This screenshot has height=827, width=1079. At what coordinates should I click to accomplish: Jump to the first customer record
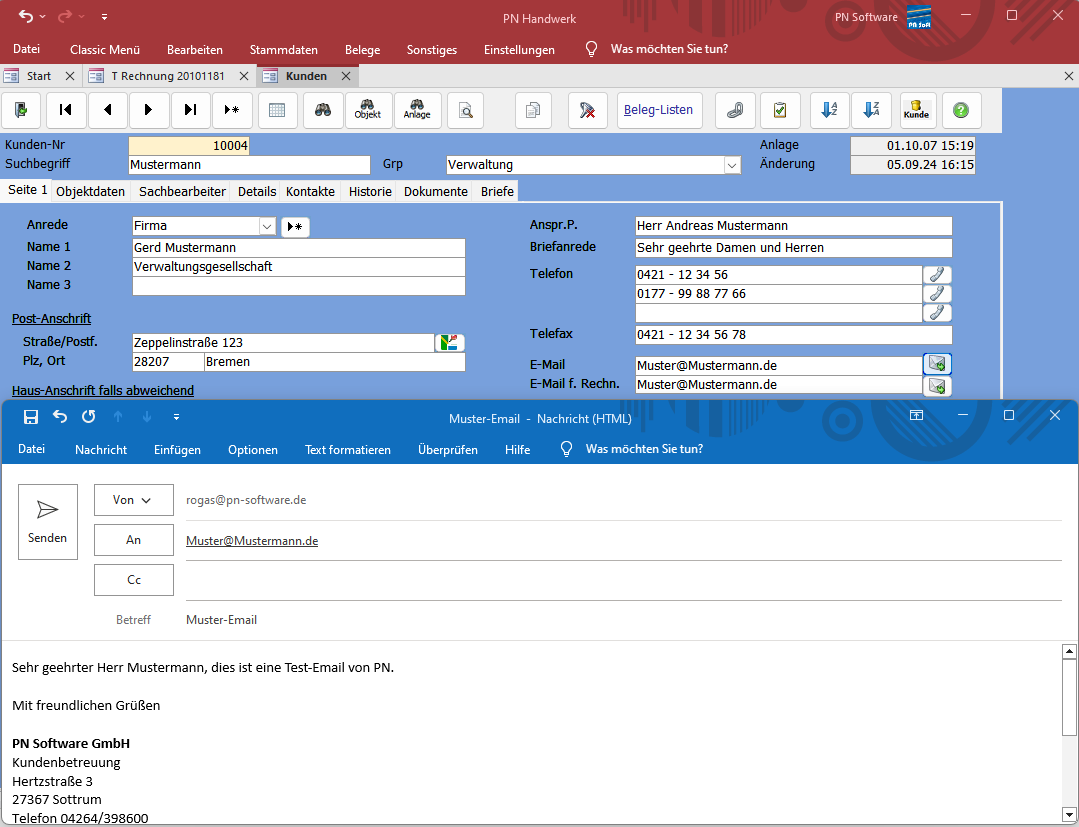pos(66,110)
